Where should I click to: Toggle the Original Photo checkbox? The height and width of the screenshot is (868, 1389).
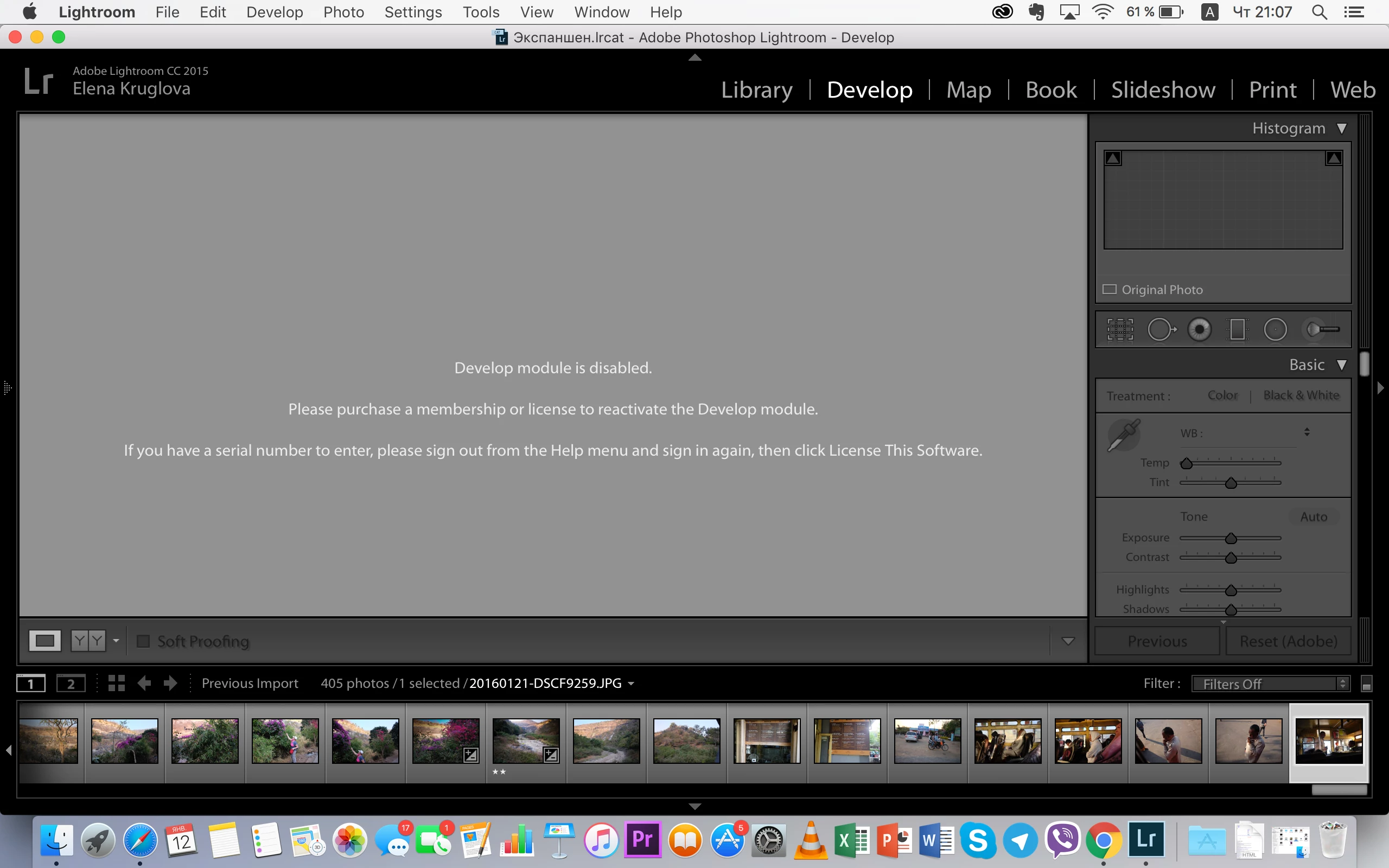pyautogui.click(x=1110, y=289)
